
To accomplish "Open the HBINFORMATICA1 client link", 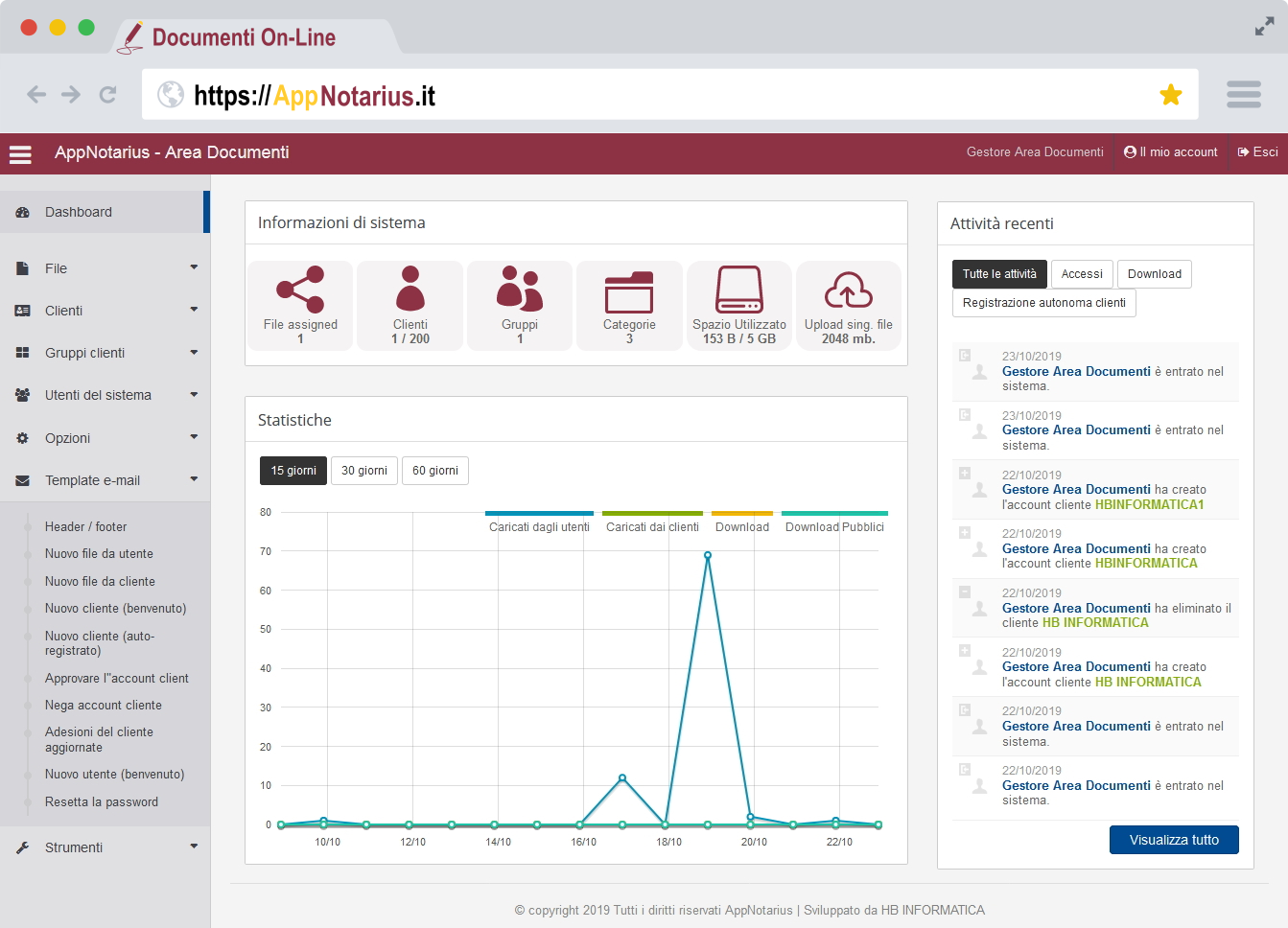I will [1149, 504].
